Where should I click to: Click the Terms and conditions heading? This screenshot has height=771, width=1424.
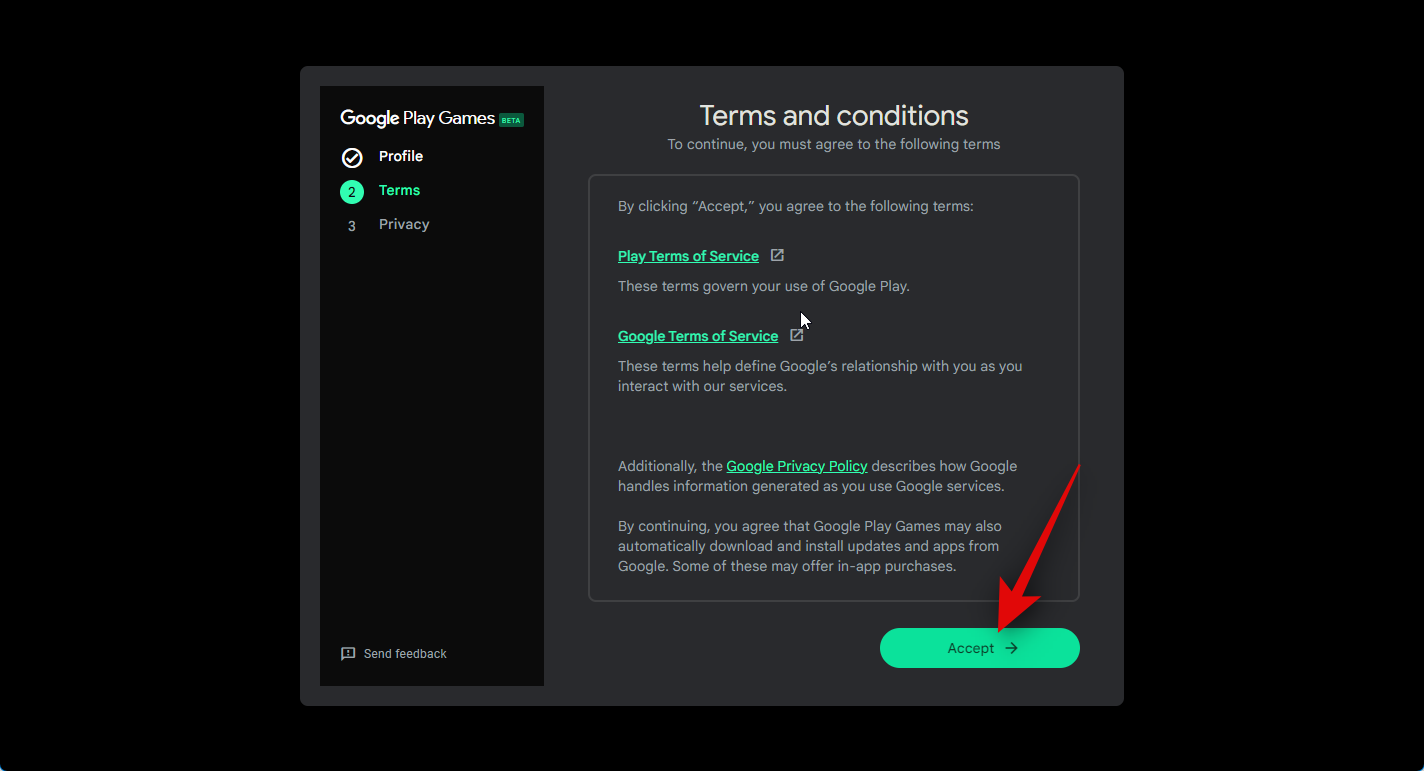pos(834,115)
